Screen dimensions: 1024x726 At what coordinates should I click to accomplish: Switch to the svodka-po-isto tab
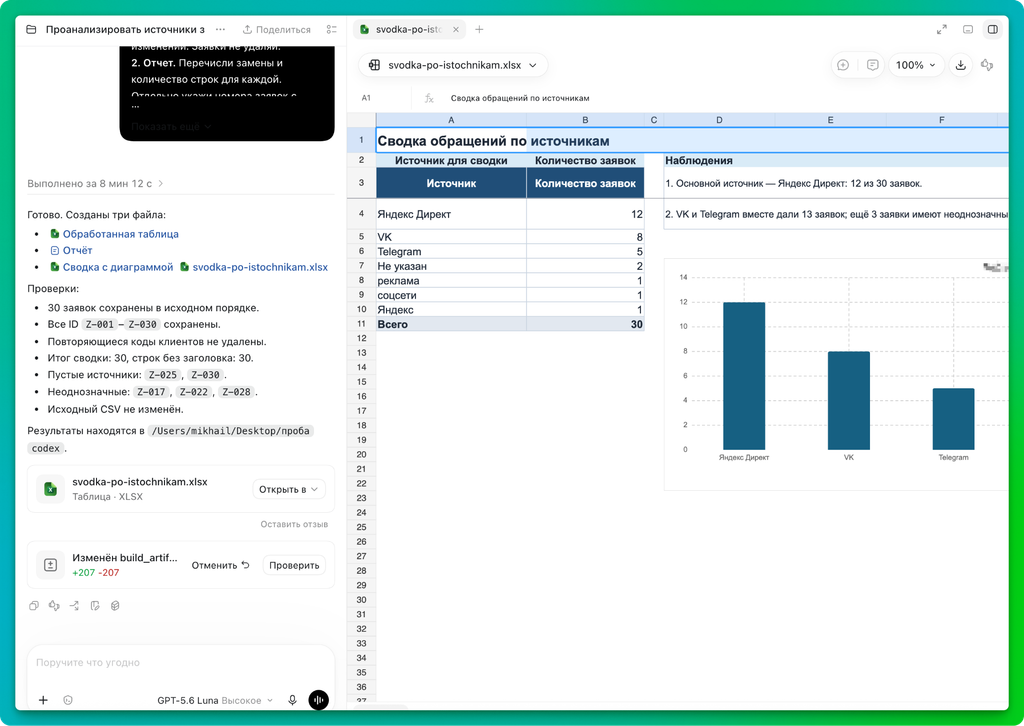point(408,29)
